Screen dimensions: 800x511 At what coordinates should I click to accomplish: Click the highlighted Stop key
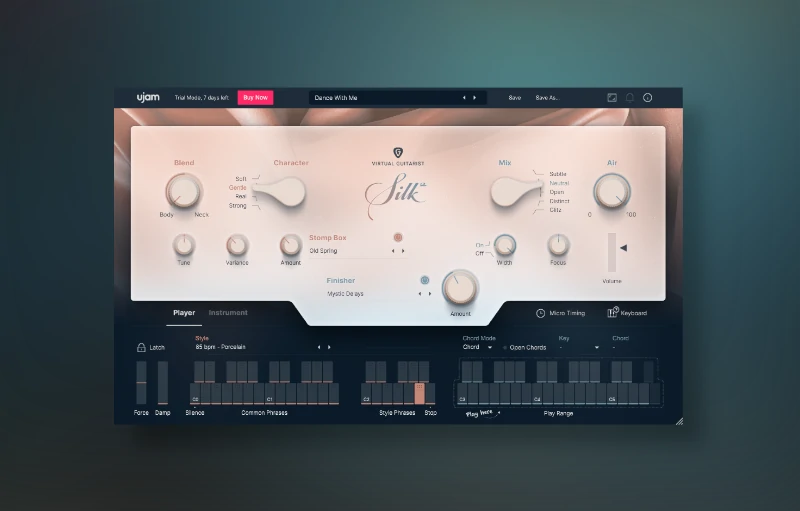(419, 394)
